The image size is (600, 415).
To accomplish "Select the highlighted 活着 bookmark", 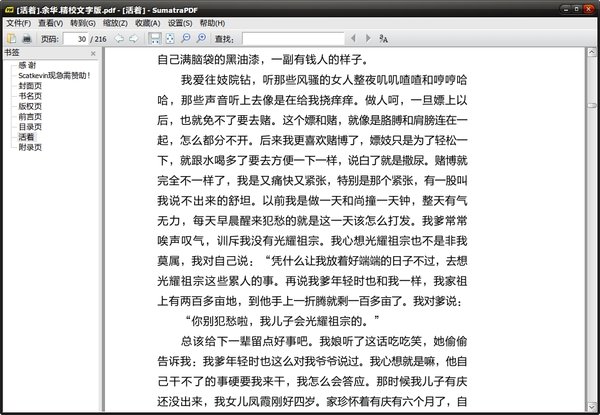I will 27,137.
